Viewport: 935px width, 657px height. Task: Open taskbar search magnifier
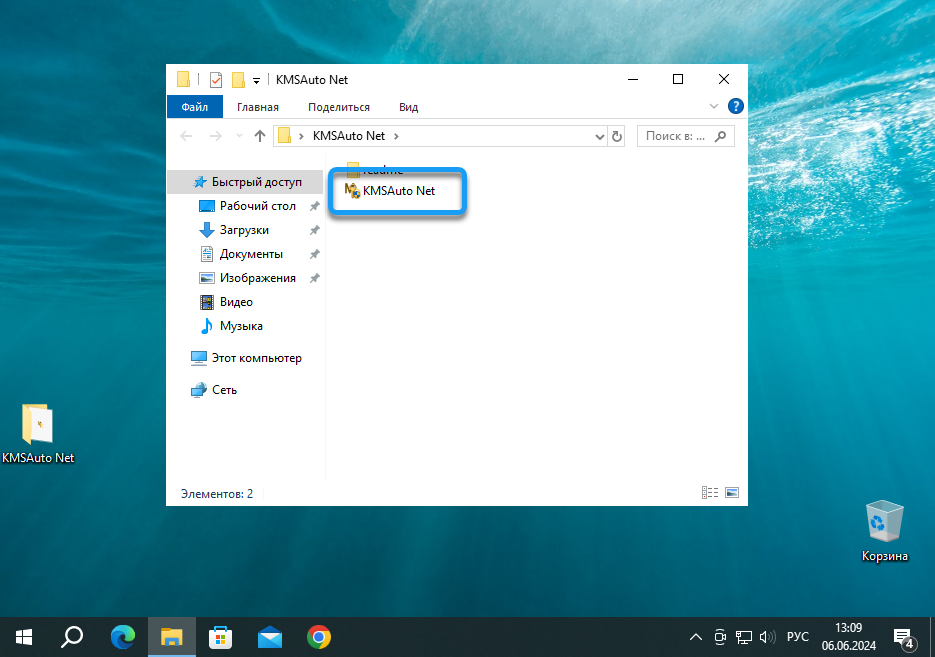click(72, 637)
